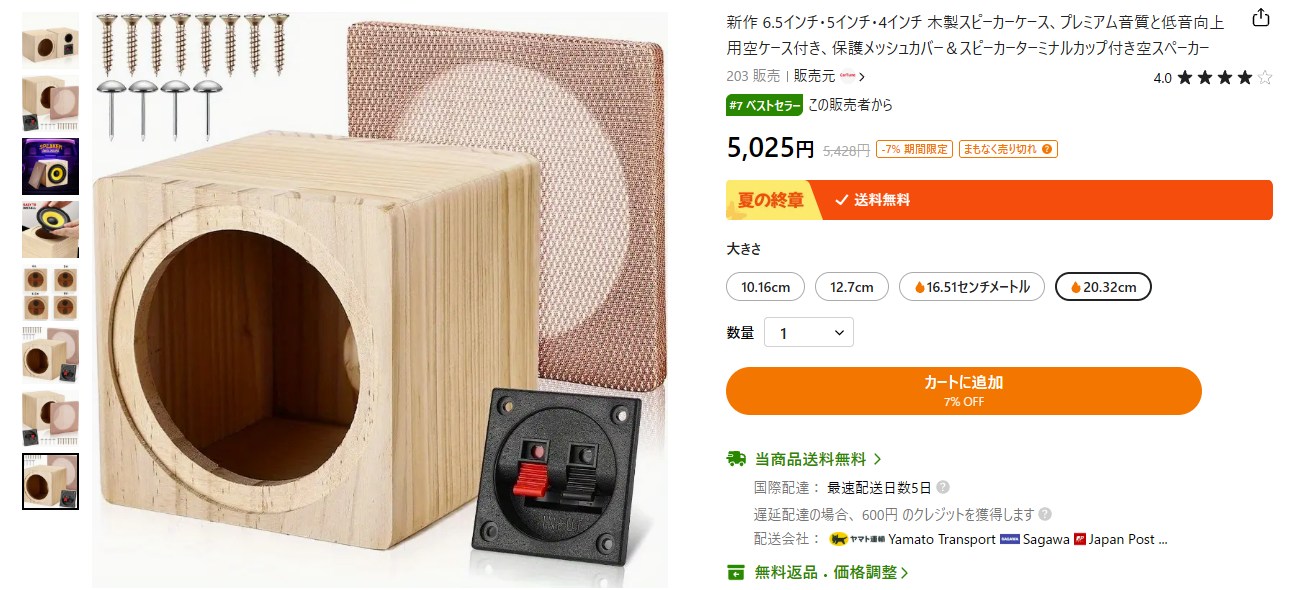
Task: Click the star rating icons
Action: 1225,77
